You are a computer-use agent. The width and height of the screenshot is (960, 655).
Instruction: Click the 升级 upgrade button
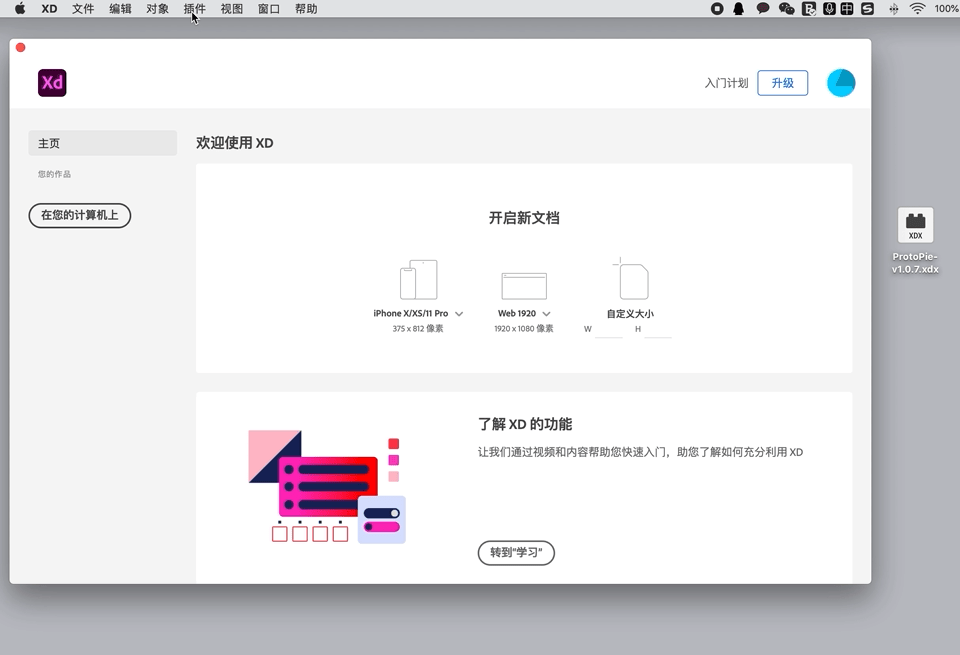point(782,83)
